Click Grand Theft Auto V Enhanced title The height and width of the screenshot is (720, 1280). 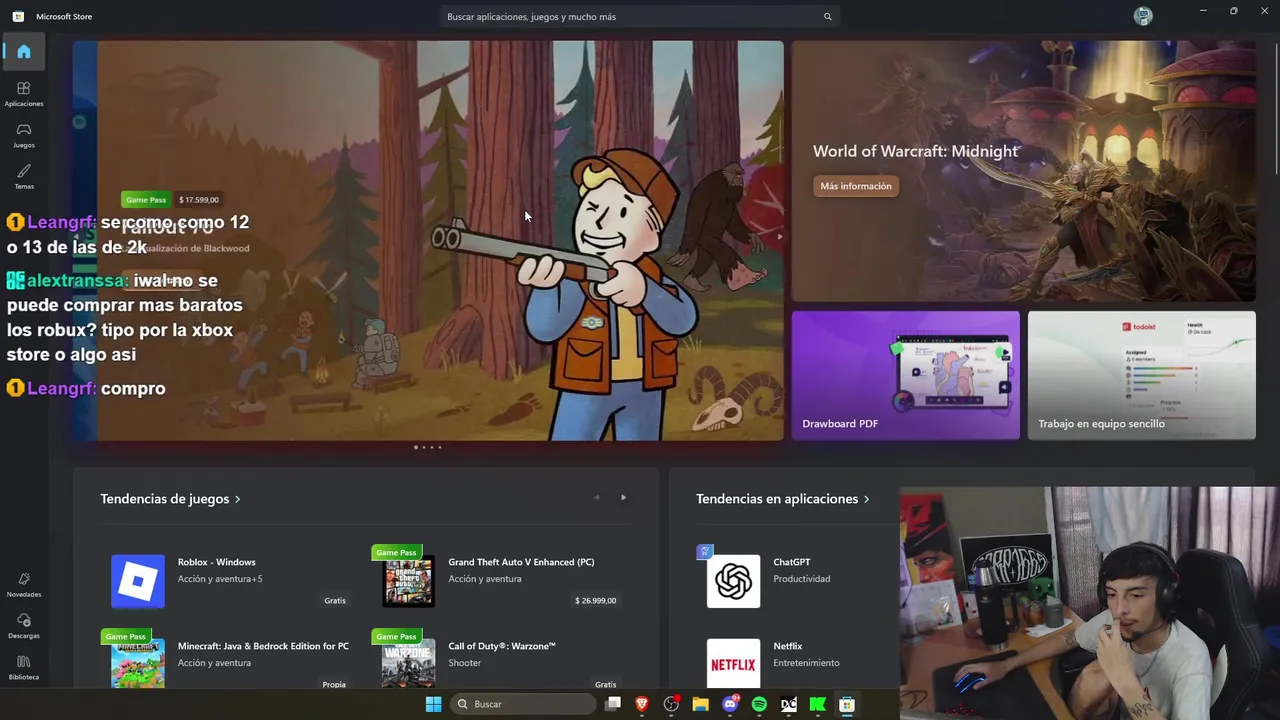[521, 562]
